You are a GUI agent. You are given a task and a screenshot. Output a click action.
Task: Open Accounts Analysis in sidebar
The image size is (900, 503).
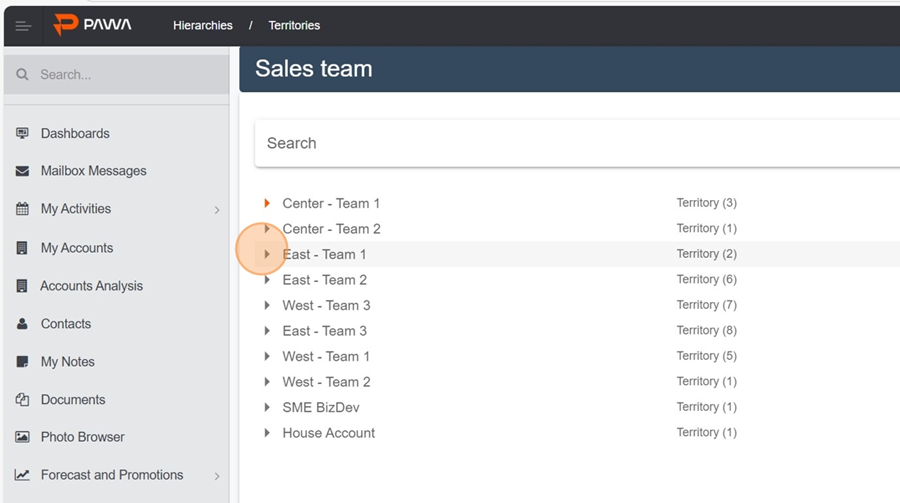tap(91, 286)
